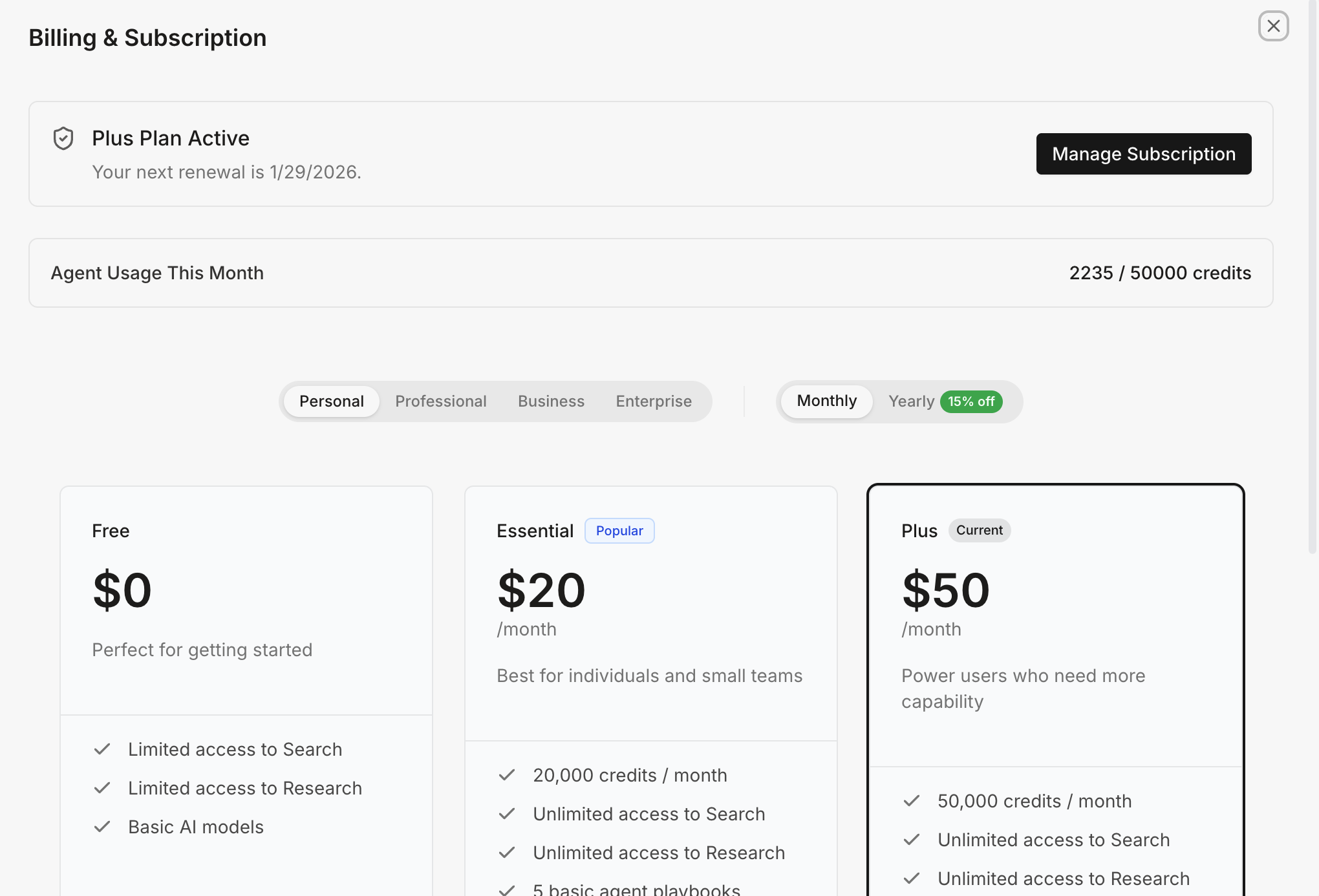Click the checkmark beside Limited access to Search
Image resolution: width=1319 pixels, height=896 pixels.
click(x=102, y=749)
